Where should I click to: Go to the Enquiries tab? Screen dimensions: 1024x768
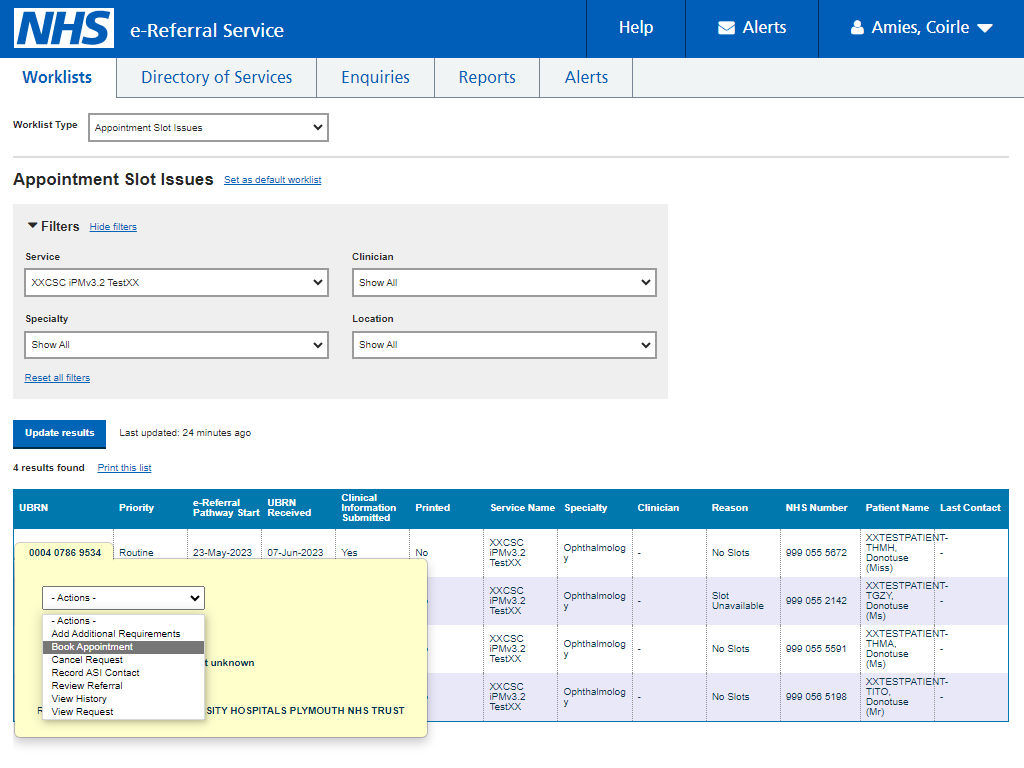(376, 77)
